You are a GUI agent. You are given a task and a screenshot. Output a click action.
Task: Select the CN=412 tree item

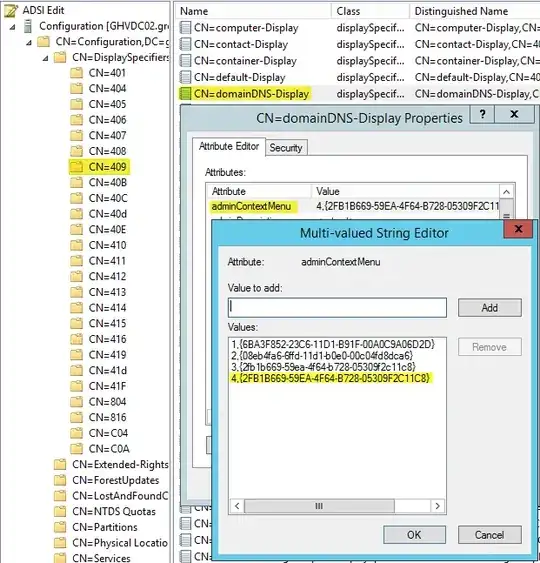point(107,276)
